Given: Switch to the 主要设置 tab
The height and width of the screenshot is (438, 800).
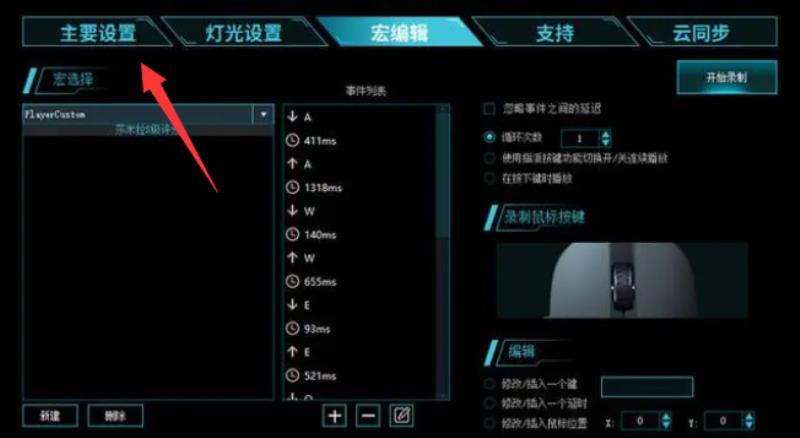Looking at the screenshot, I should pyautogui.click(x=97, y=32).
